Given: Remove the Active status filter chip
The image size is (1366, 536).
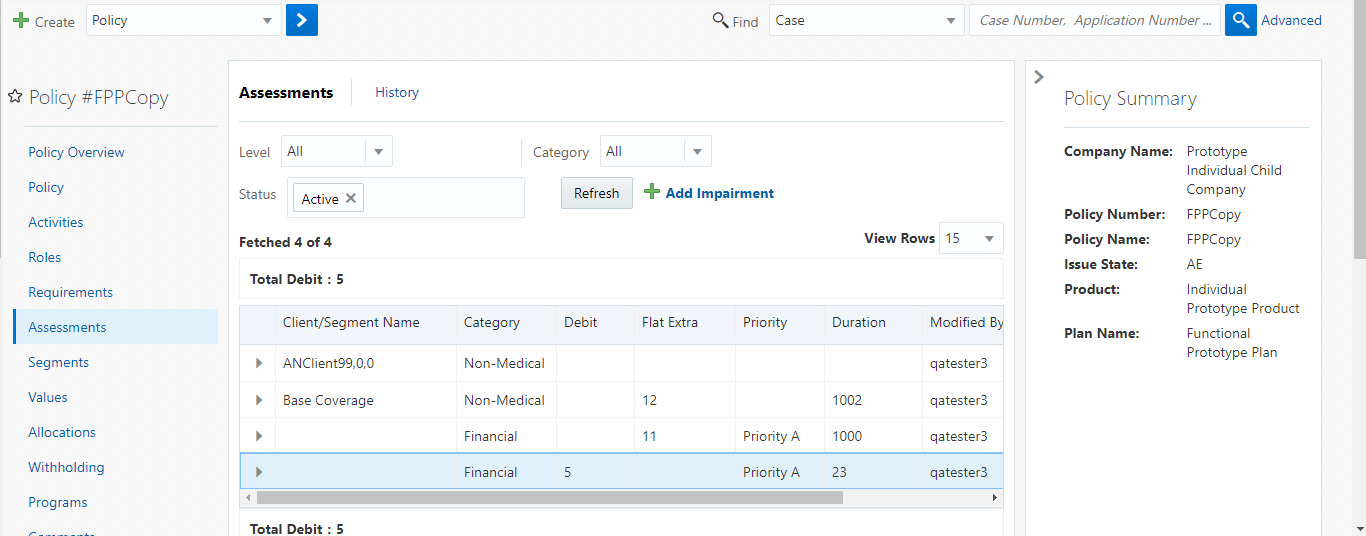Looking at the screenshot, I should tap(351, 198).
